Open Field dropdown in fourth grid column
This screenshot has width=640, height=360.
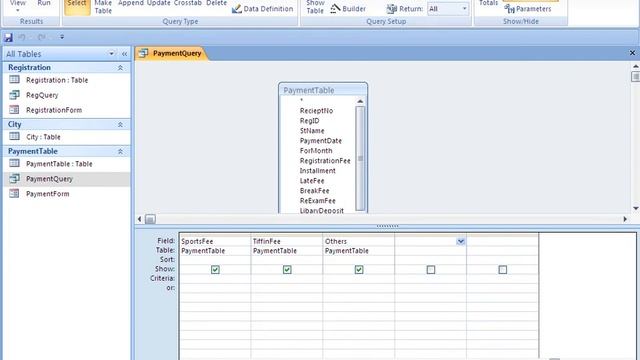pyautogui.click(x=461, y=241)
